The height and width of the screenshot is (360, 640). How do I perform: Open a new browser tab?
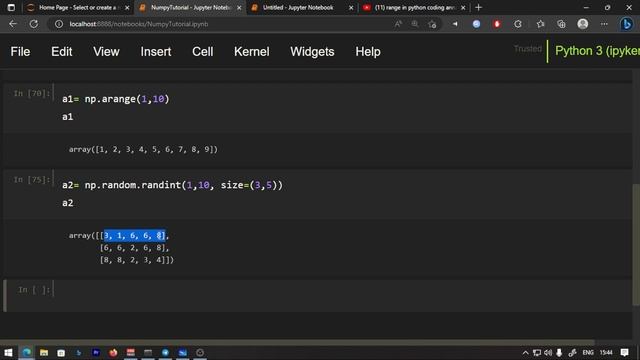point(478,7)
